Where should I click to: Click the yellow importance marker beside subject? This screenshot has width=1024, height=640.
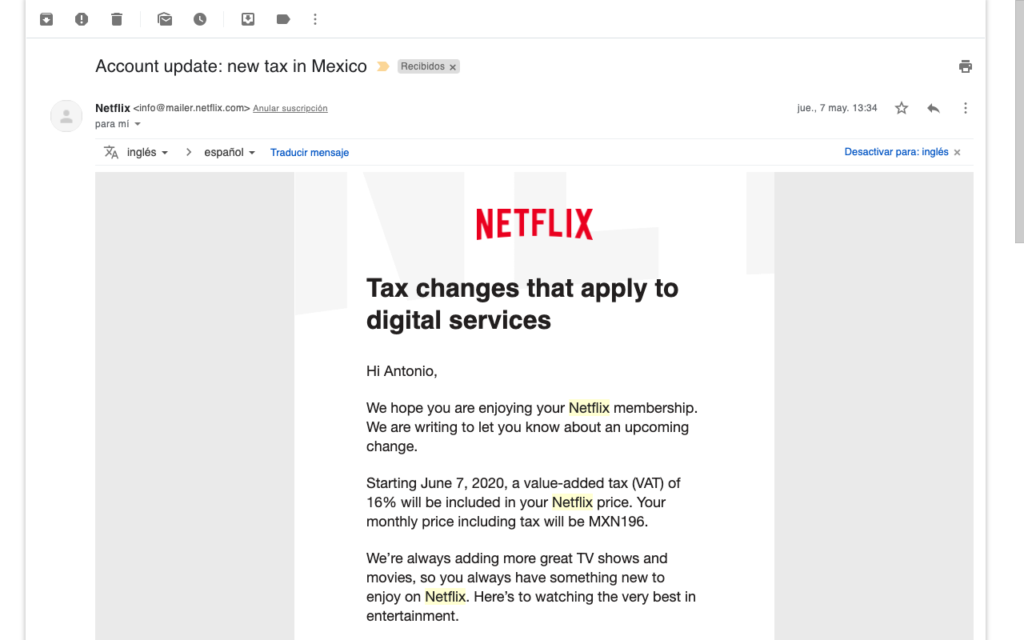pyautogui.click(x=383, y=67)
